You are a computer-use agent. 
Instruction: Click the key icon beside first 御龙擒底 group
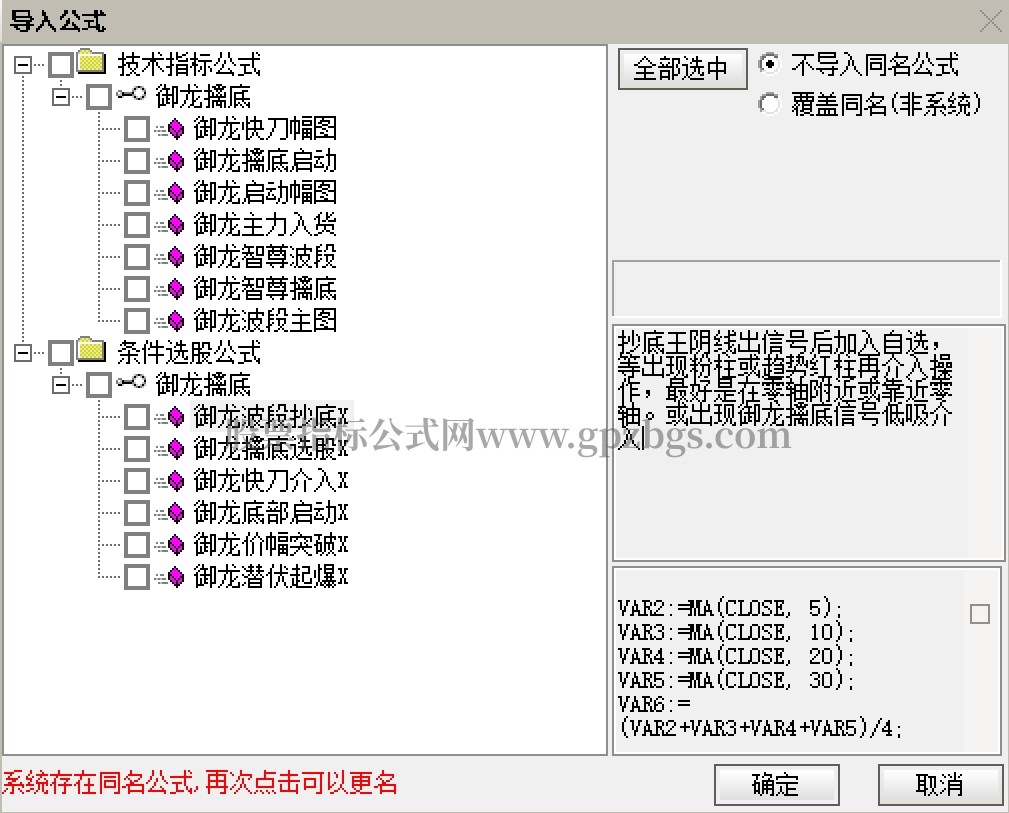131,96
